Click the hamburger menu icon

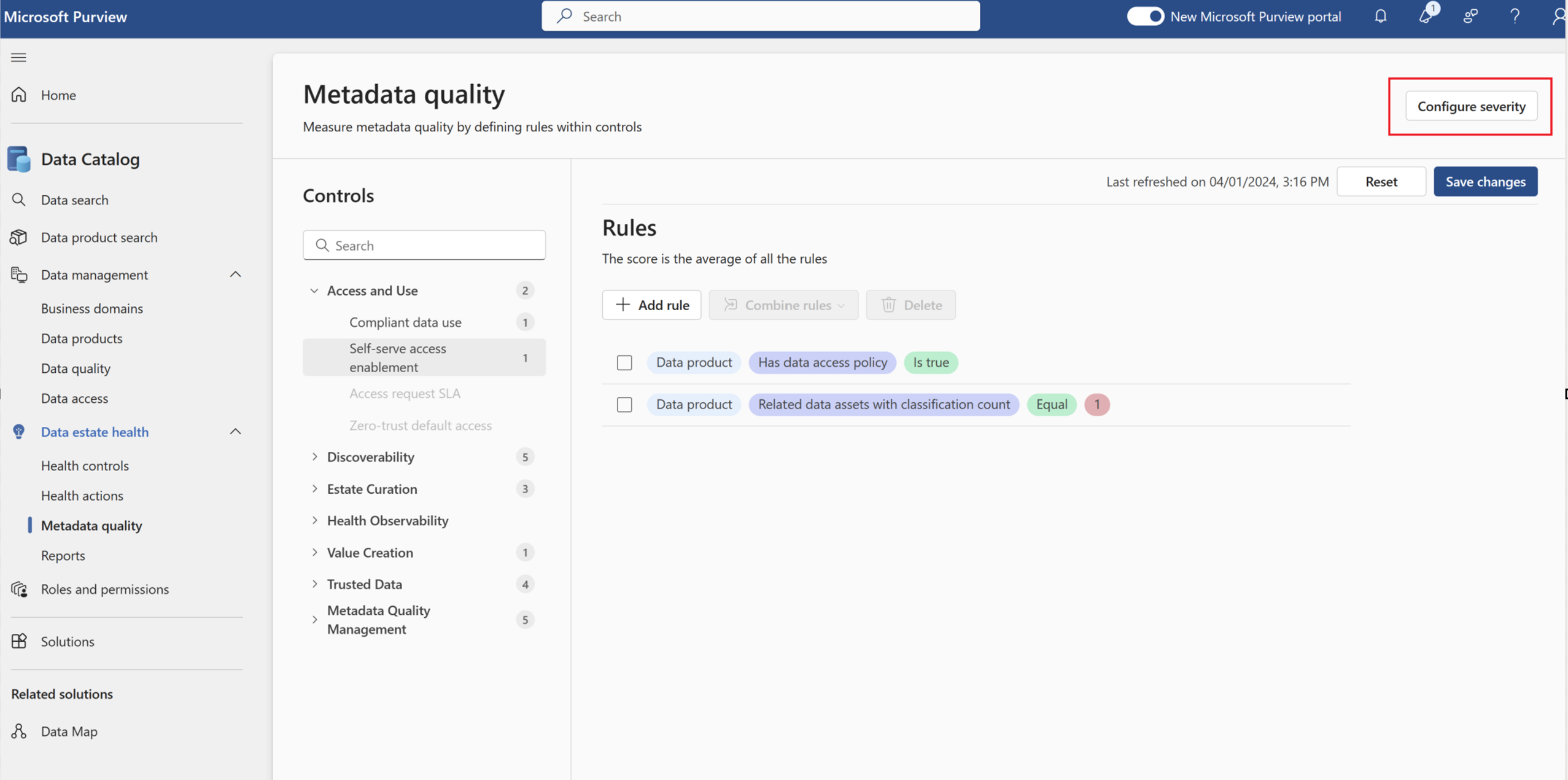point(18,58)
